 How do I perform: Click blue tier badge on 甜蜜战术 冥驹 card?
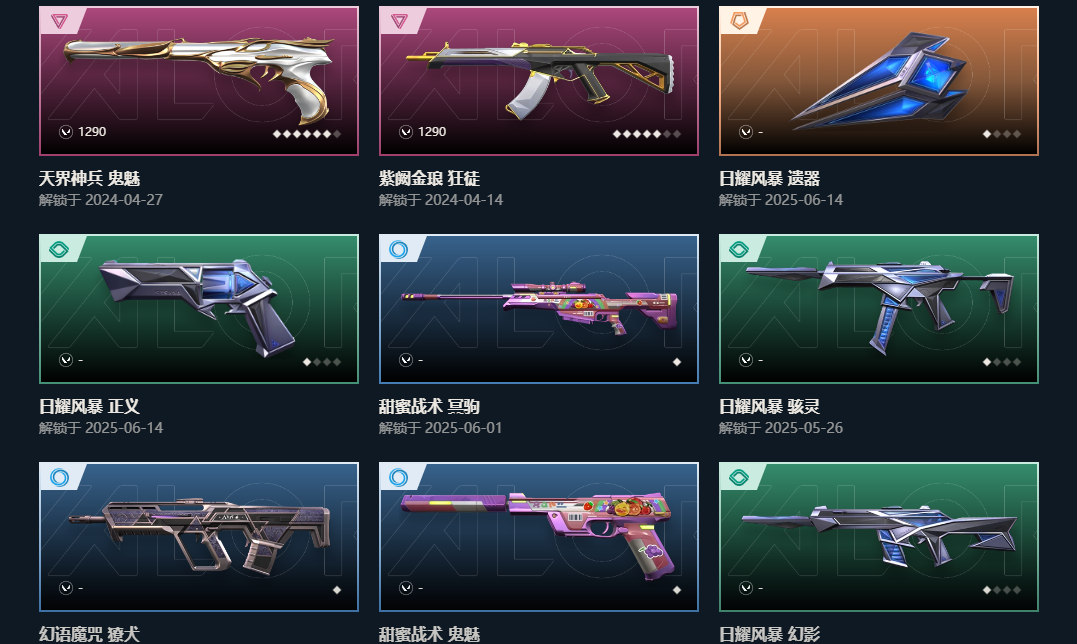(x=399, y=249)
